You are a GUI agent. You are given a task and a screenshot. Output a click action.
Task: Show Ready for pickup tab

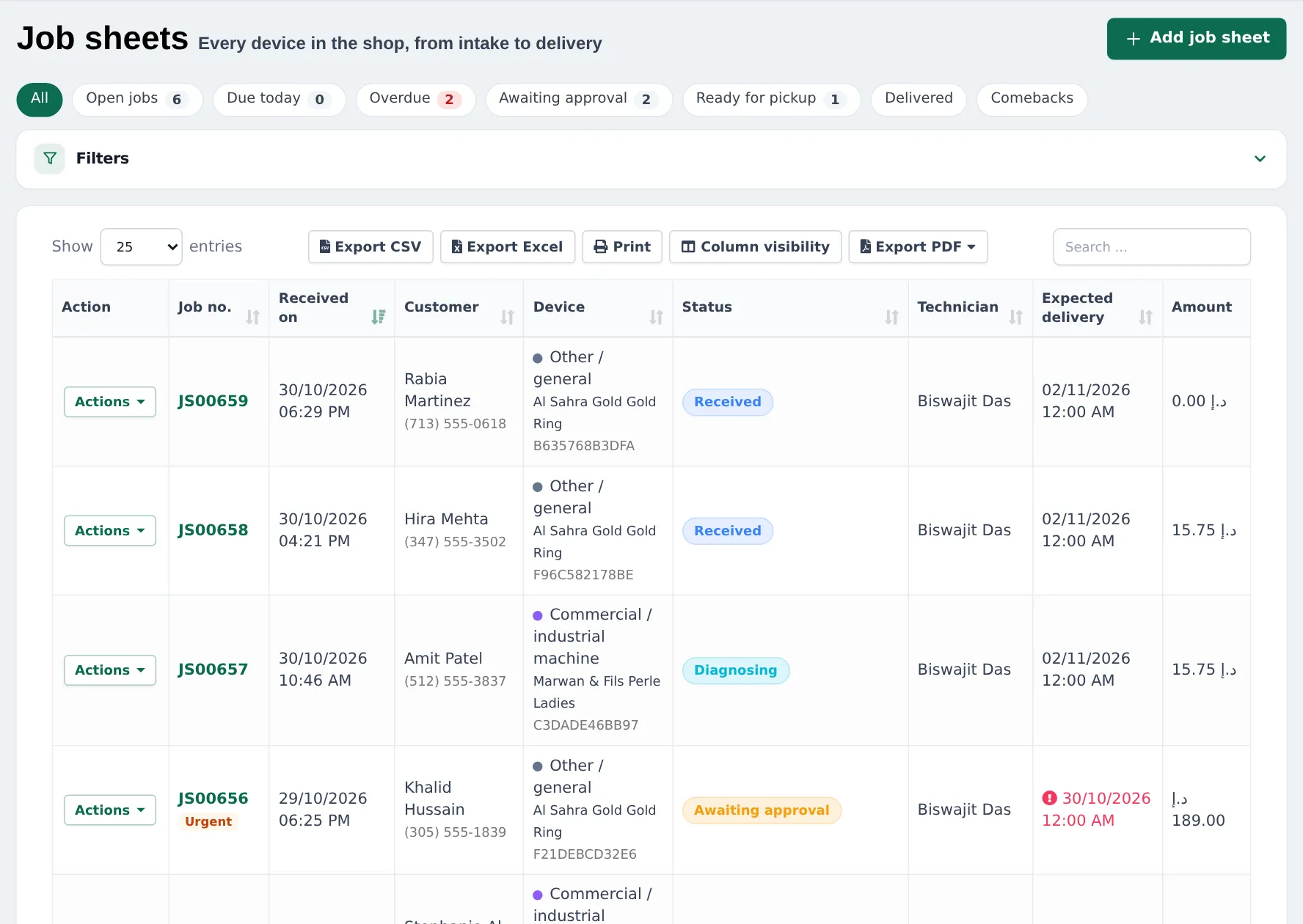coord(771,99)
